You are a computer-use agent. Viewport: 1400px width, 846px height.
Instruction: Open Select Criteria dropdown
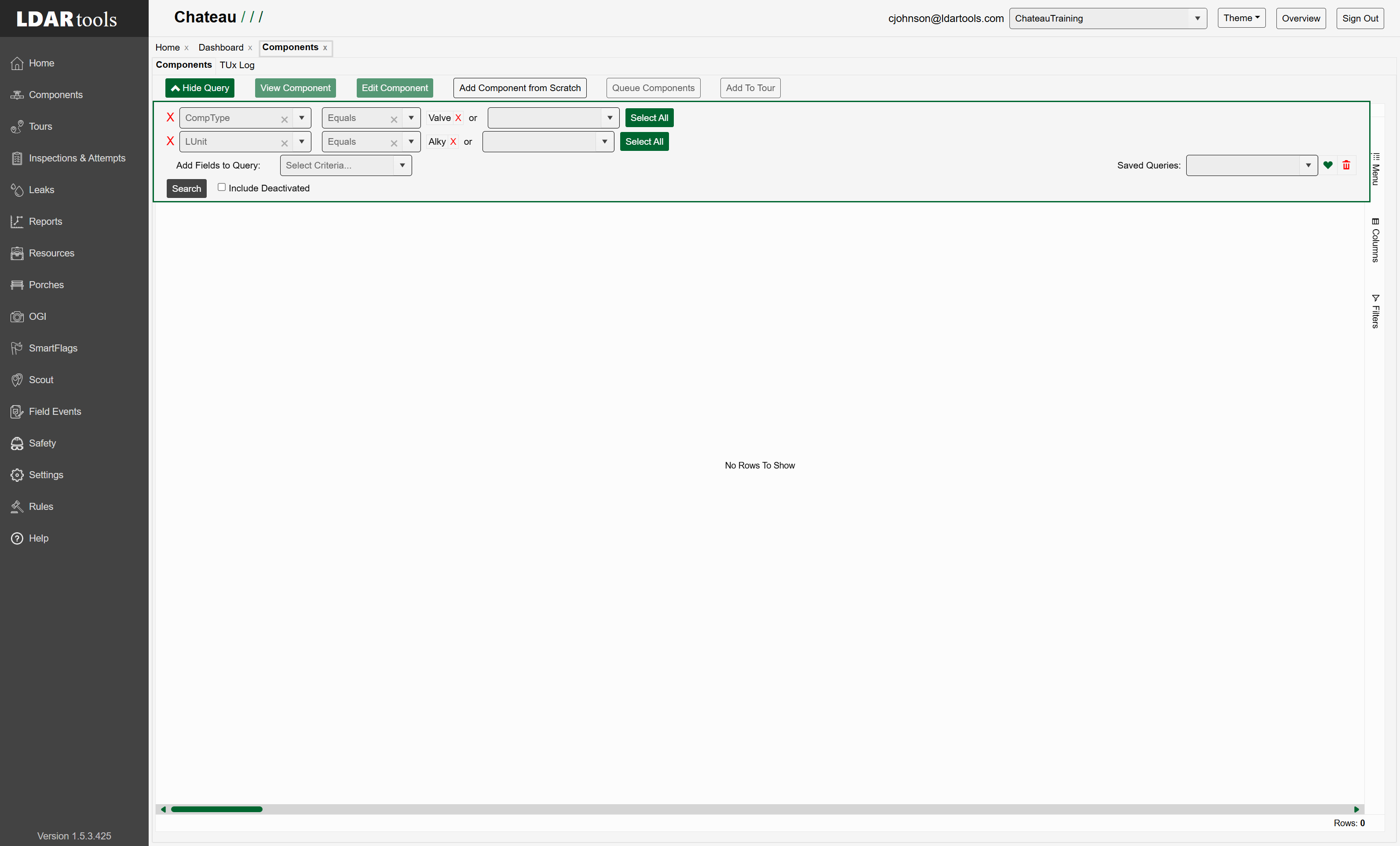(x=345, y=165)
